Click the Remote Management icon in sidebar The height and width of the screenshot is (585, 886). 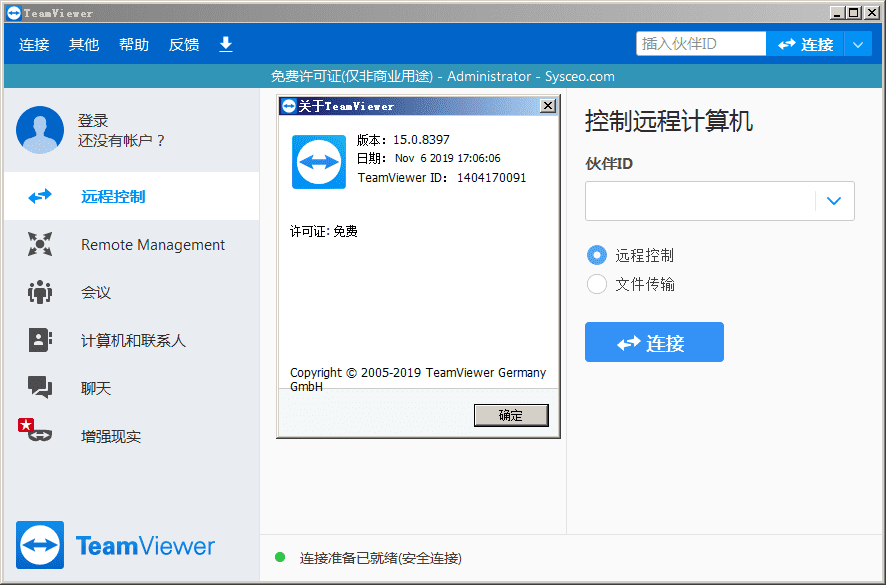point(40,244)
